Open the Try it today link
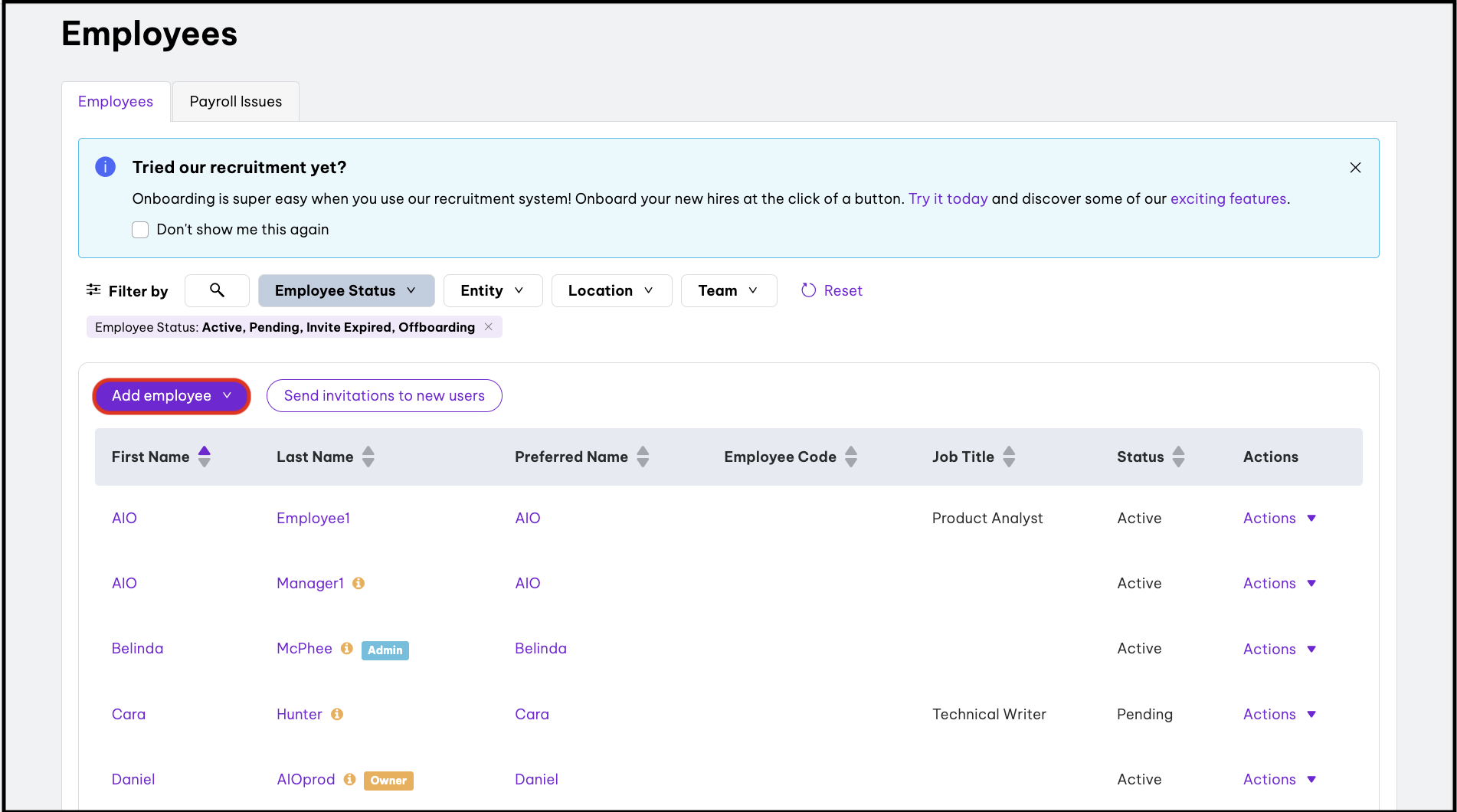 948,198
